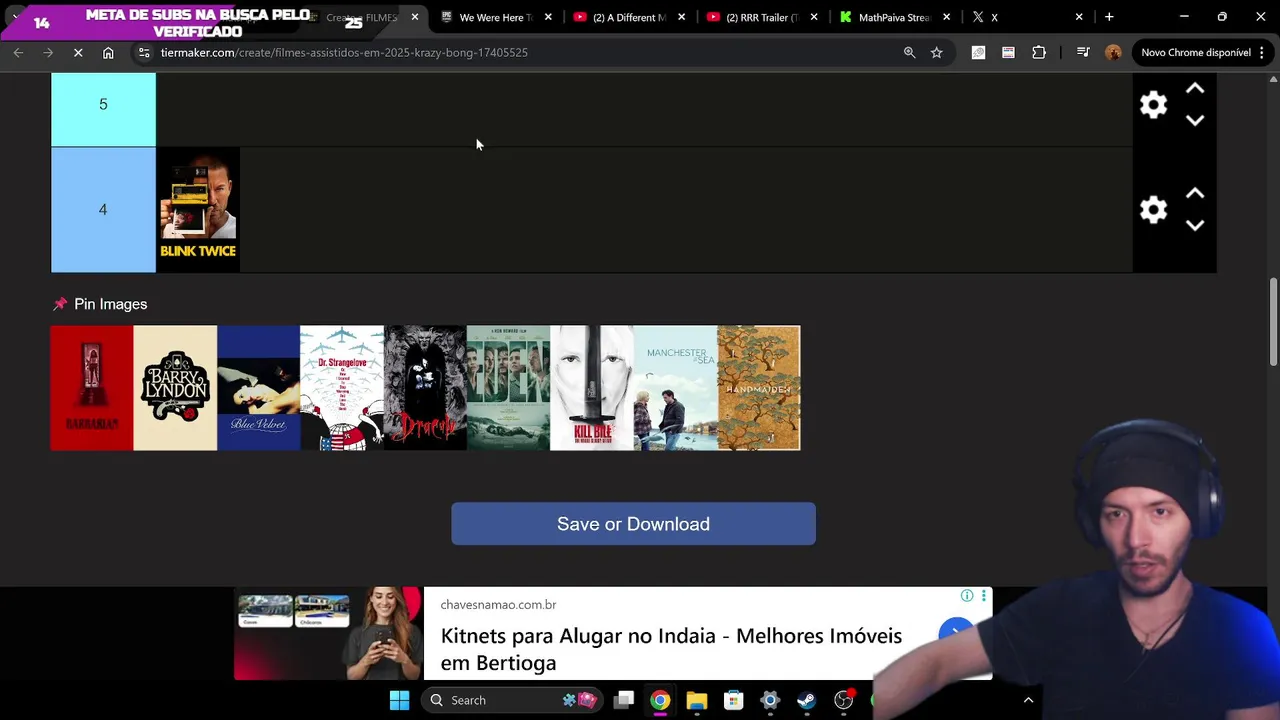Open the Chrome three-dot menu
Image resolution: width=1280 pixels, height=720 pixels.
tap(1261, 53)
